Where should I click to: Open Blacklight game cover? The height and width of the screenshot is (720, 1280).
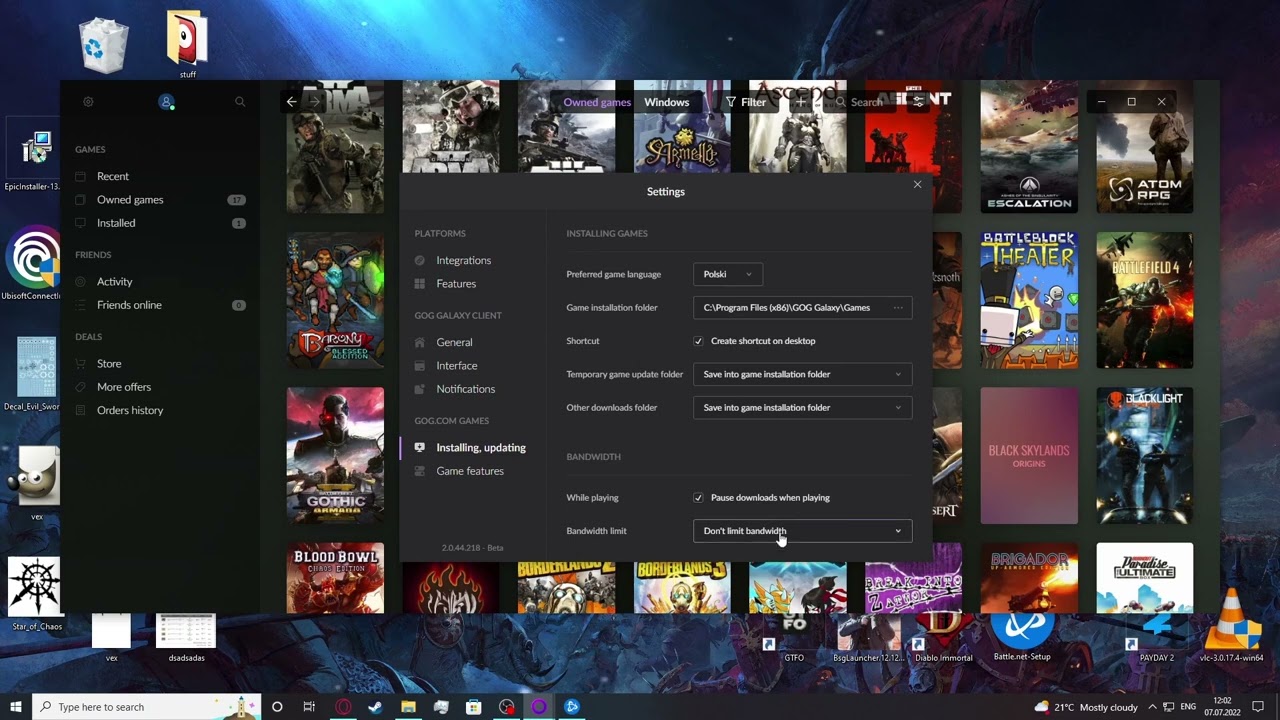1145,455
